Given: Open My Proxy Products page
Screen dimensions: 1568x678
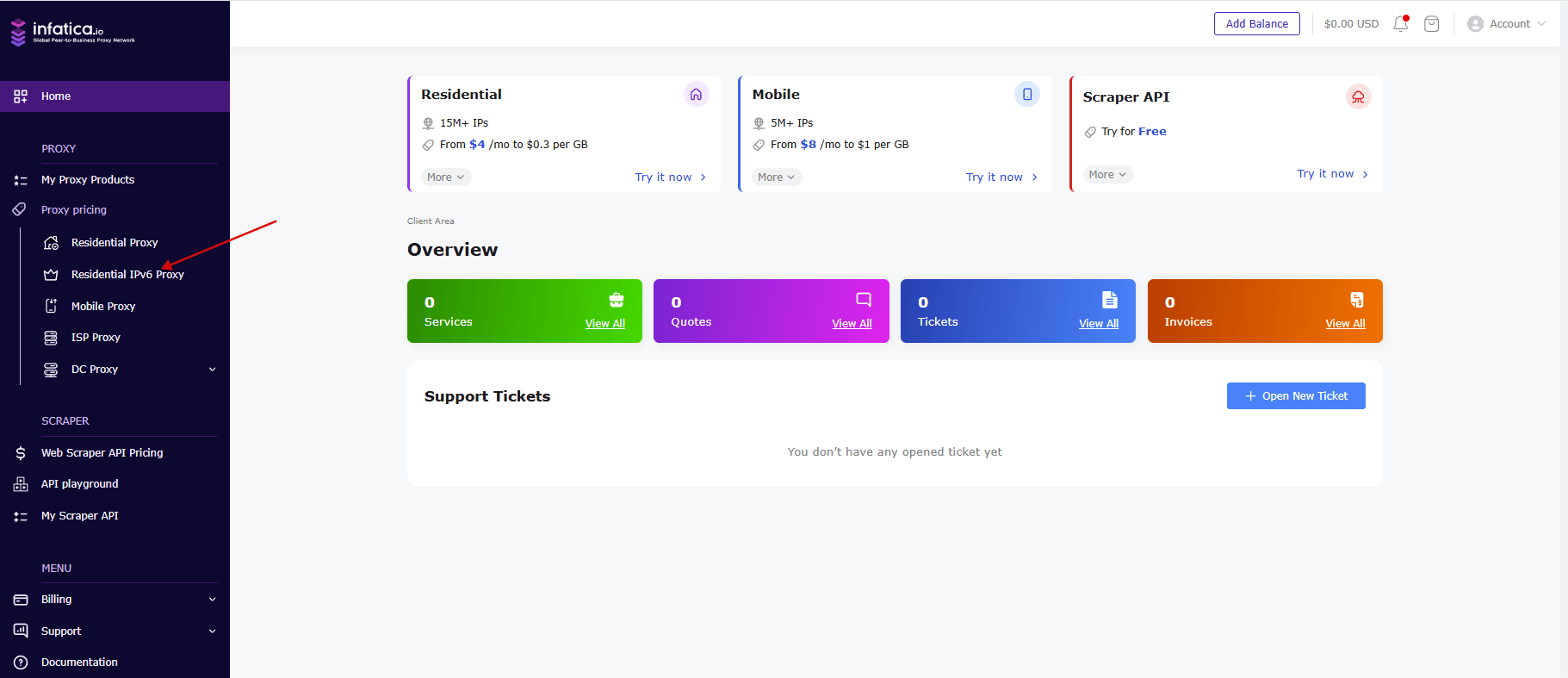Looking at the screenshot, I should 88,180.
